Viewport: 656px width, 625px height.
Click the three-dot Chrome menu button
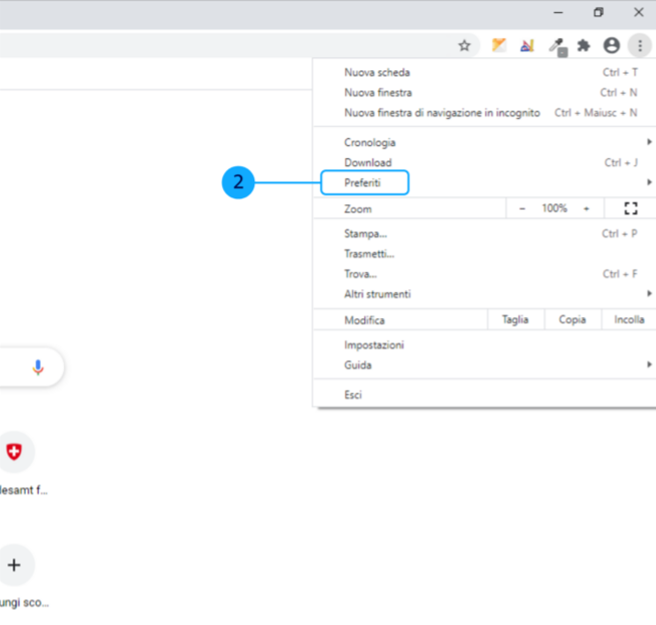(638, 45)
